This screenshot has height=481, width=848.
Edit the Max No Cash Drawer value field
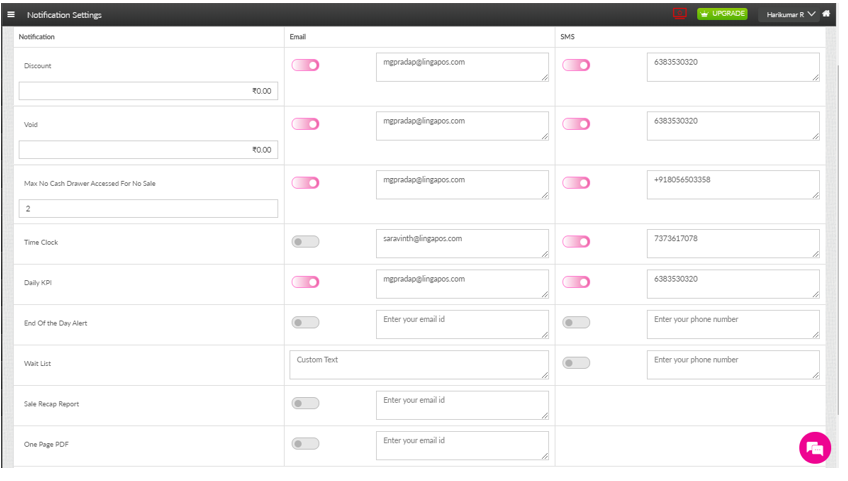coord(148,209)
